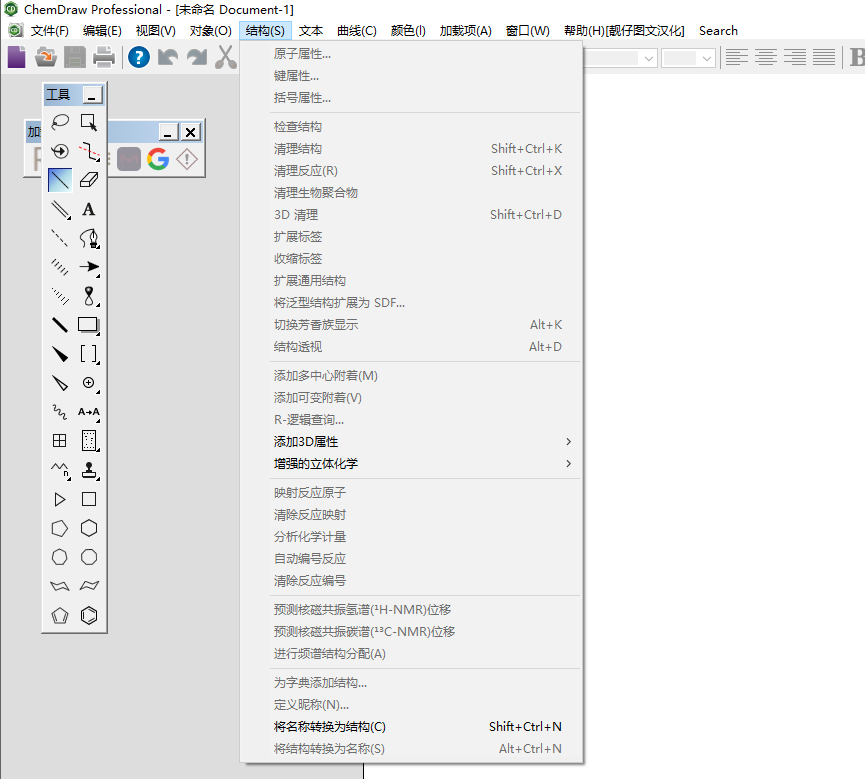Select the alternate Cyclohexane Chair tool
This screenshot has width=865, height=779.
point(89,586)
